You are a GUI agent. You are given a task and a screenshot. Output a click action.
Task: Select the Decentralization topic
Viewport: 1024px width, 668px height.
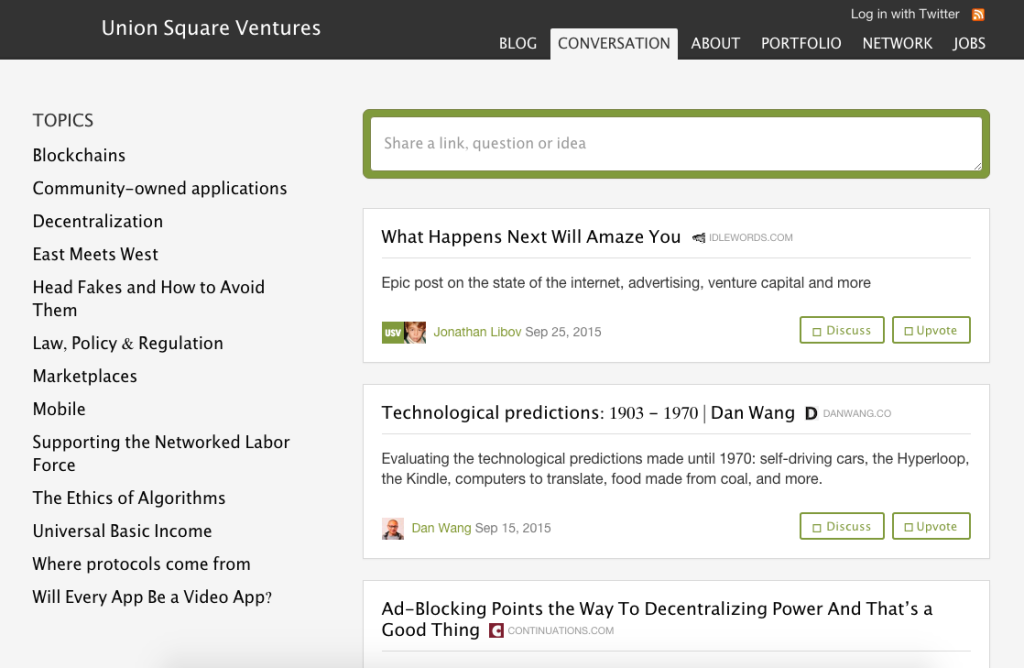click(98, 221)
